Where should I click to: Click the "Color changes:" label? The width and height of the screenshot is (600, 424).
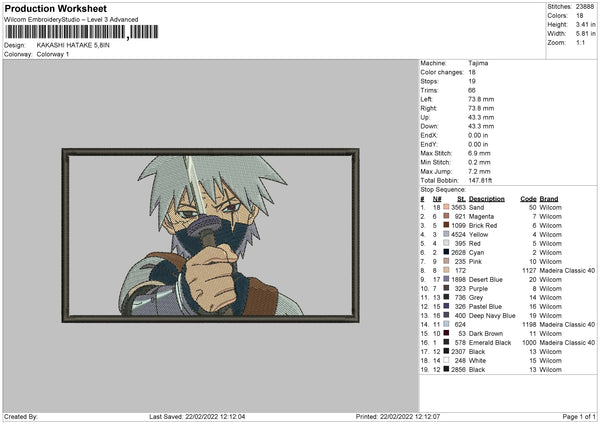pyautogui.click(x=442, y=72)
